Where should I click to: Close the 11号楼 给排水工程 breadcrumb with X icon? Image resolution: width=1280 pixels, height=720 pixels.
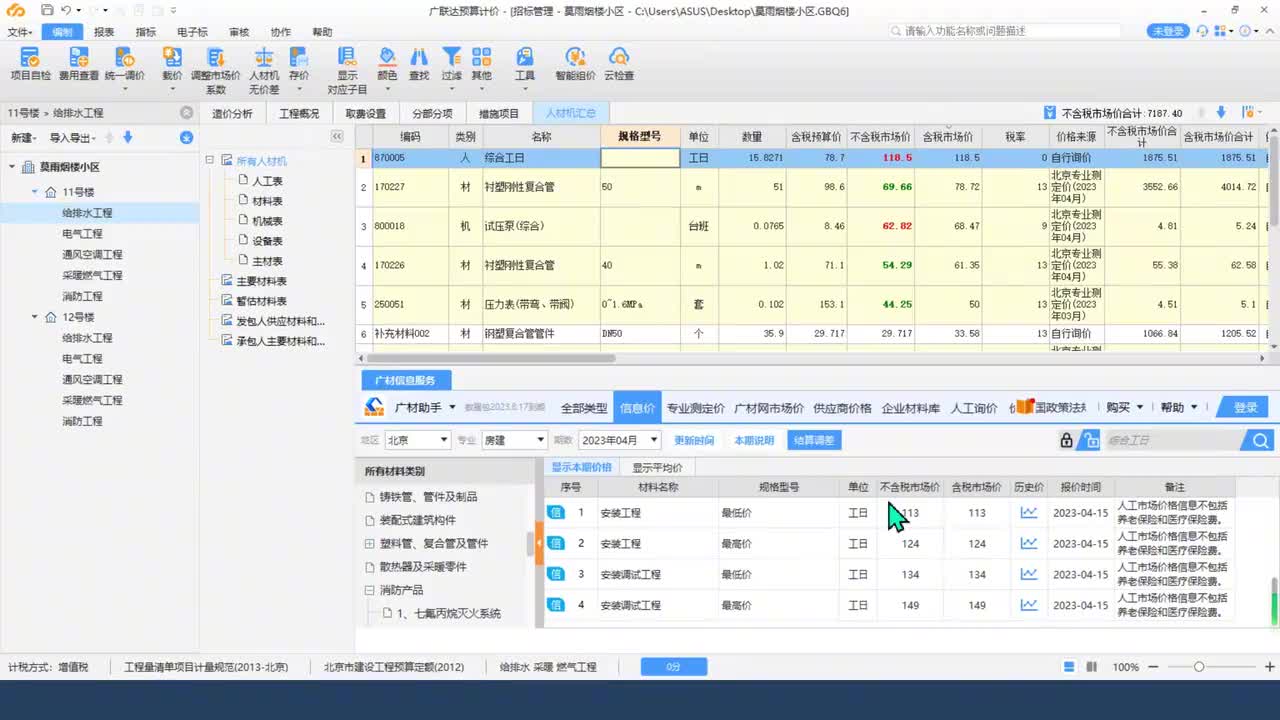point(186,113)
